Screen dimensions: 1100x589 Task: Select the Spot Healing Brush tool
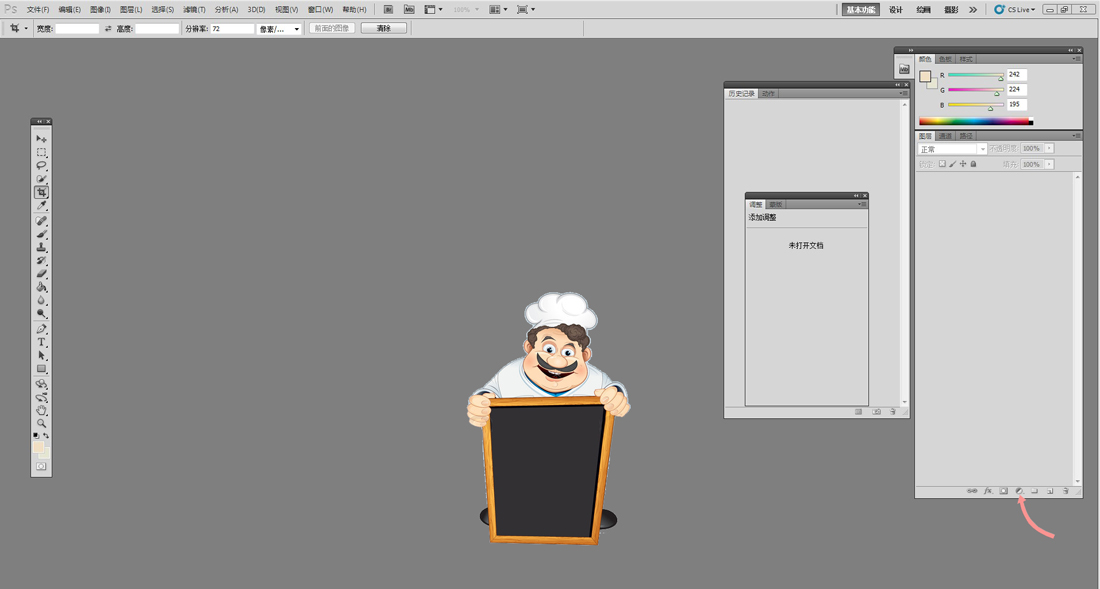tap(41, 221)
